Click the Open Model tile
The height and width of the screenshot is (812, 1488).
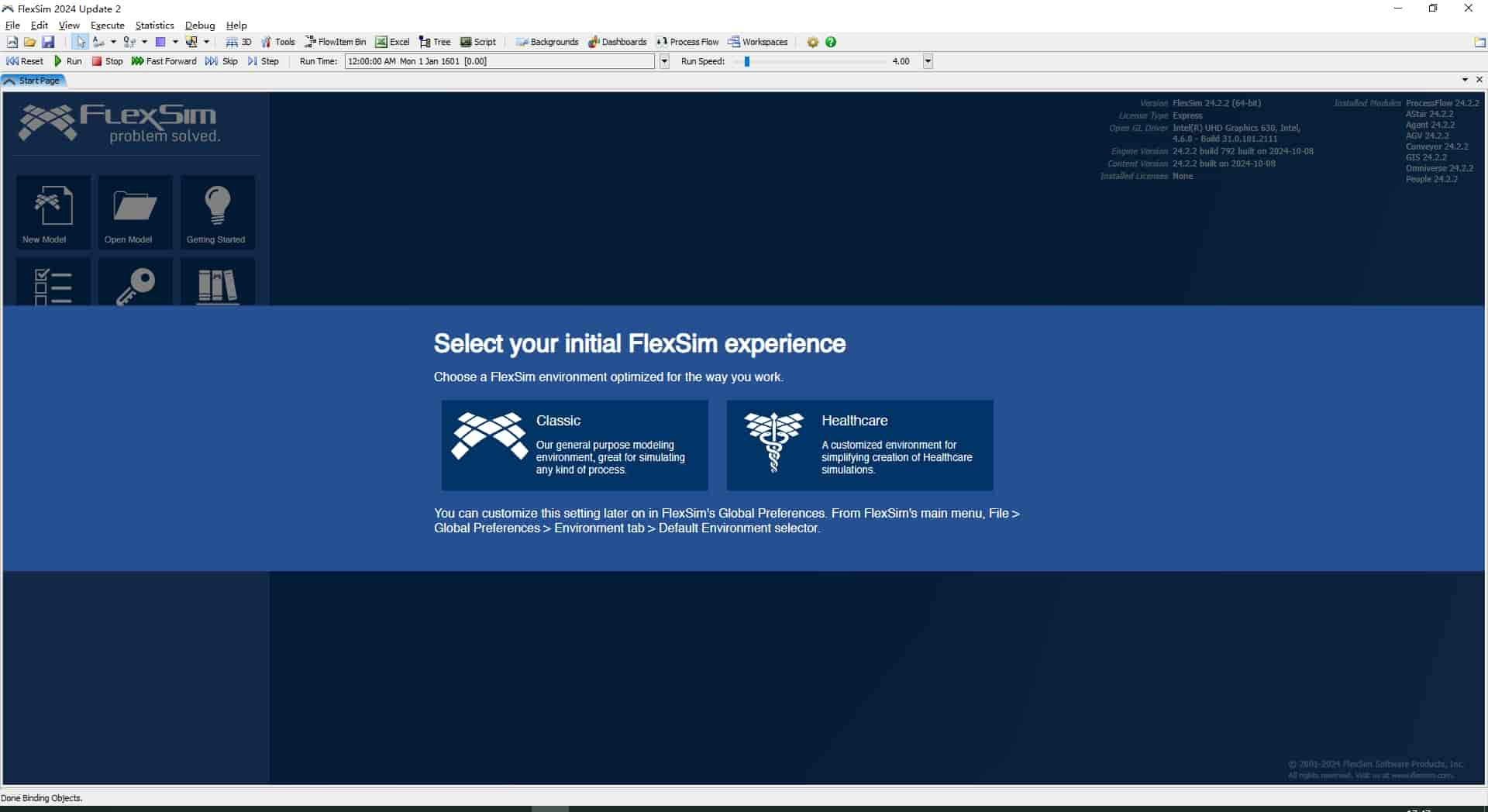(x=136, y=212)
